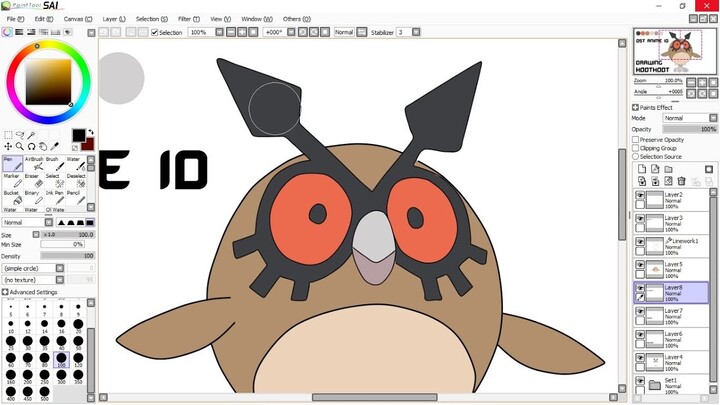Select the Binary pen tool
The height and width of the screenshot is (405, 720).
point(34,198)
